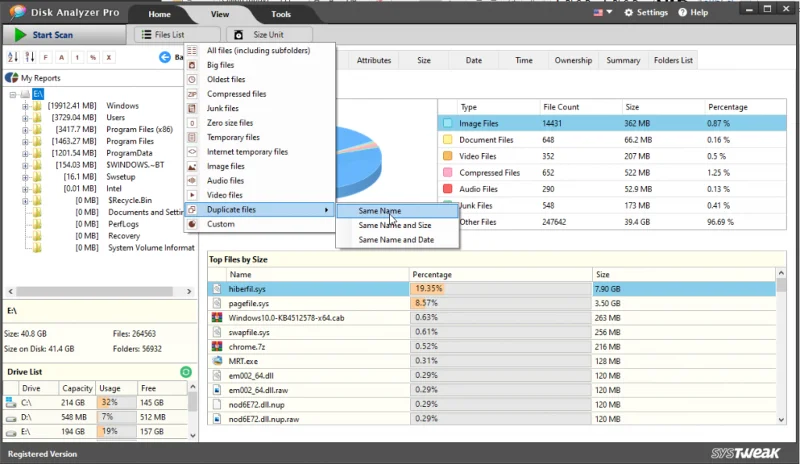The width and height of the screenshot is (800, 464).
Task: Open the Duplicate files submenu
Action: click(260, 210)
